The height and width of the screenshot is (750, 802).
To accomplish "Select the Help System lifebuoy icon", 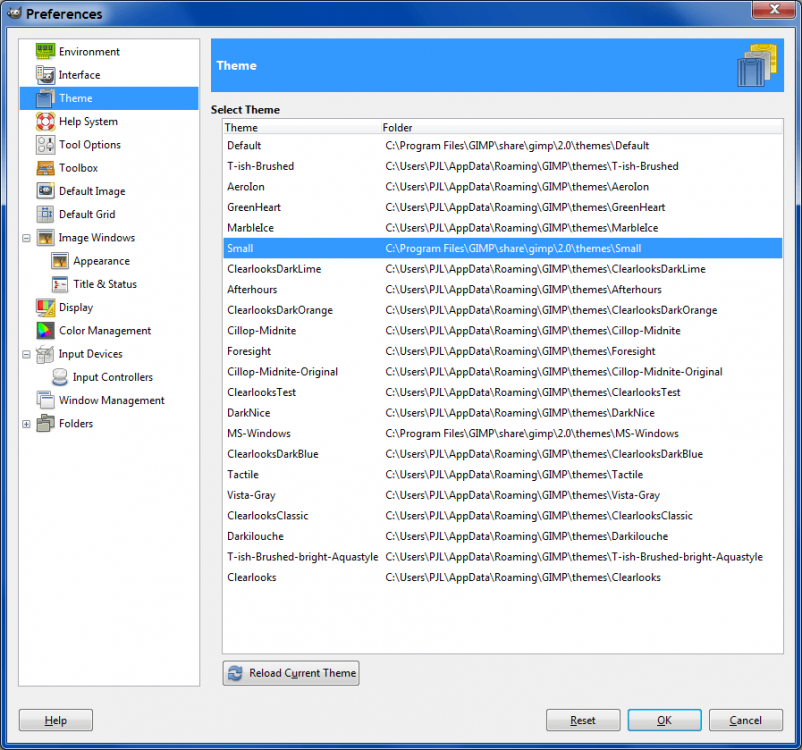I will coord(46,122).
